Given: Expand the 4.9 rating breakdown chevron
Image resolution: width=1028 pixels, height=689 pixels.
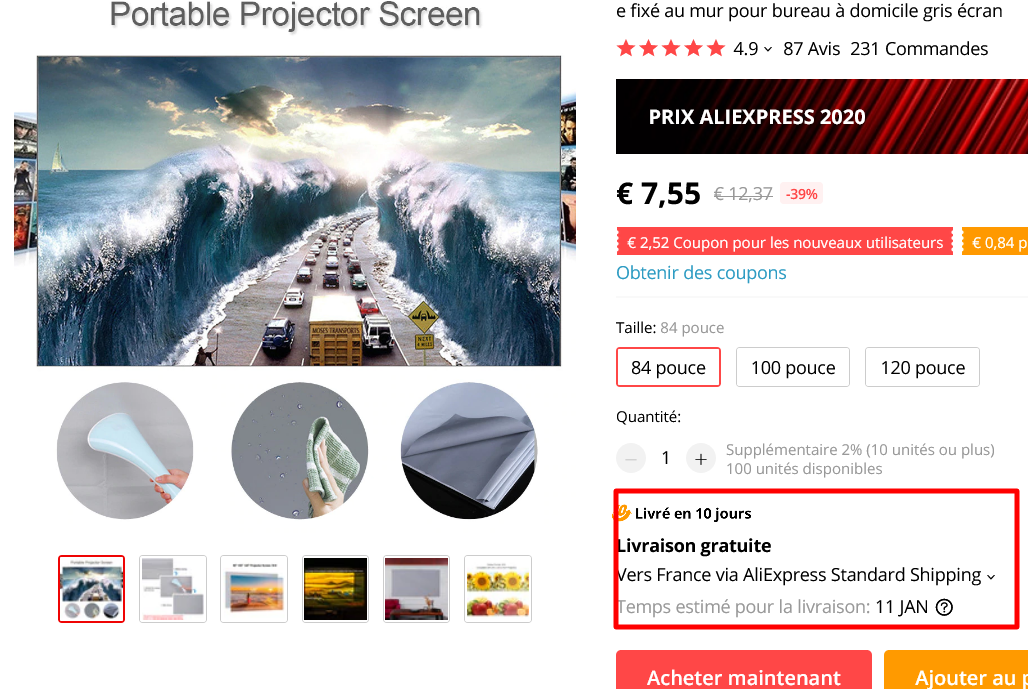Looking at the screenshot, I should point(768,50).
